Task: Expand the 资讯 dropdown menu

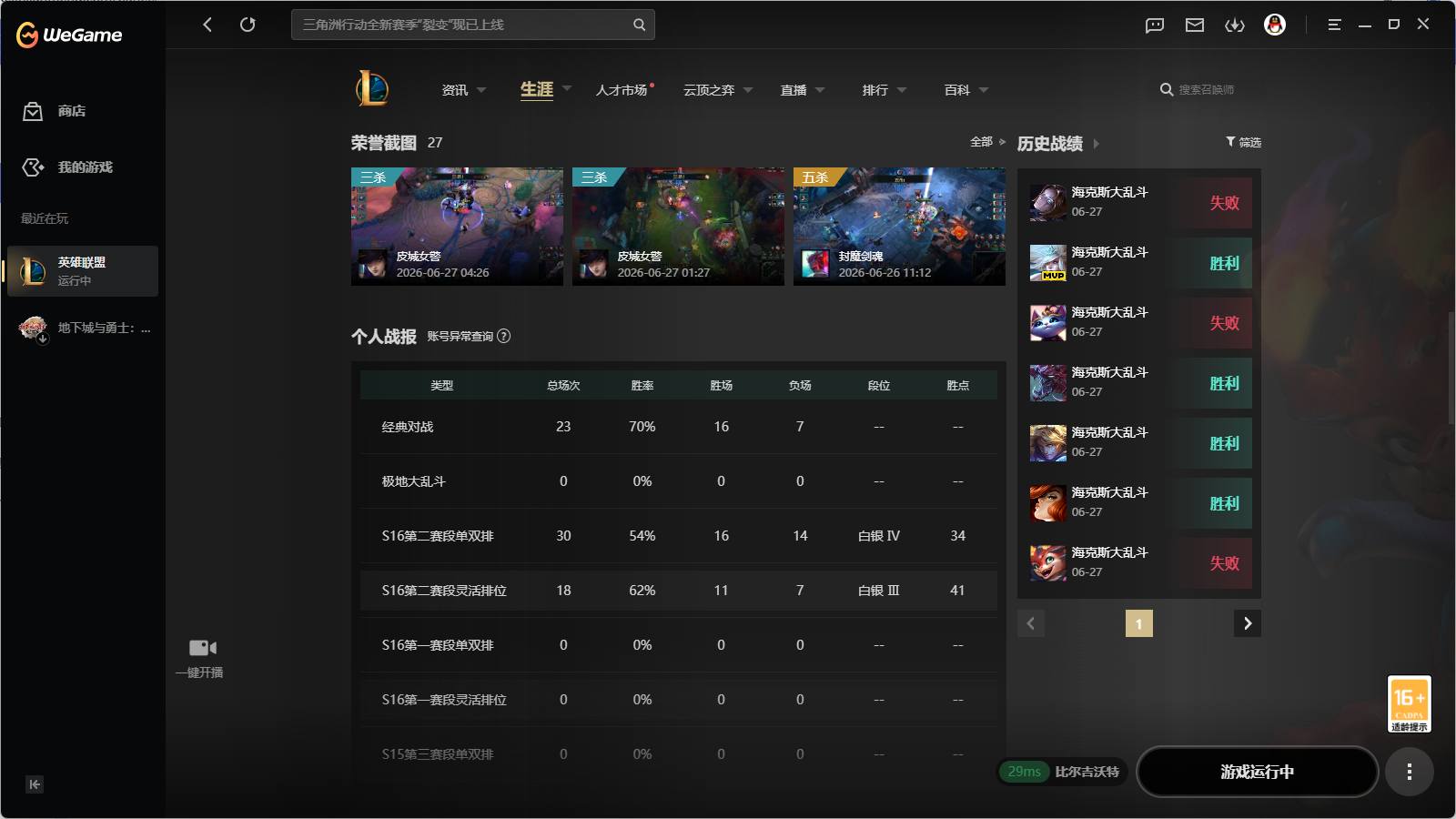Action: tap(481, 90)
